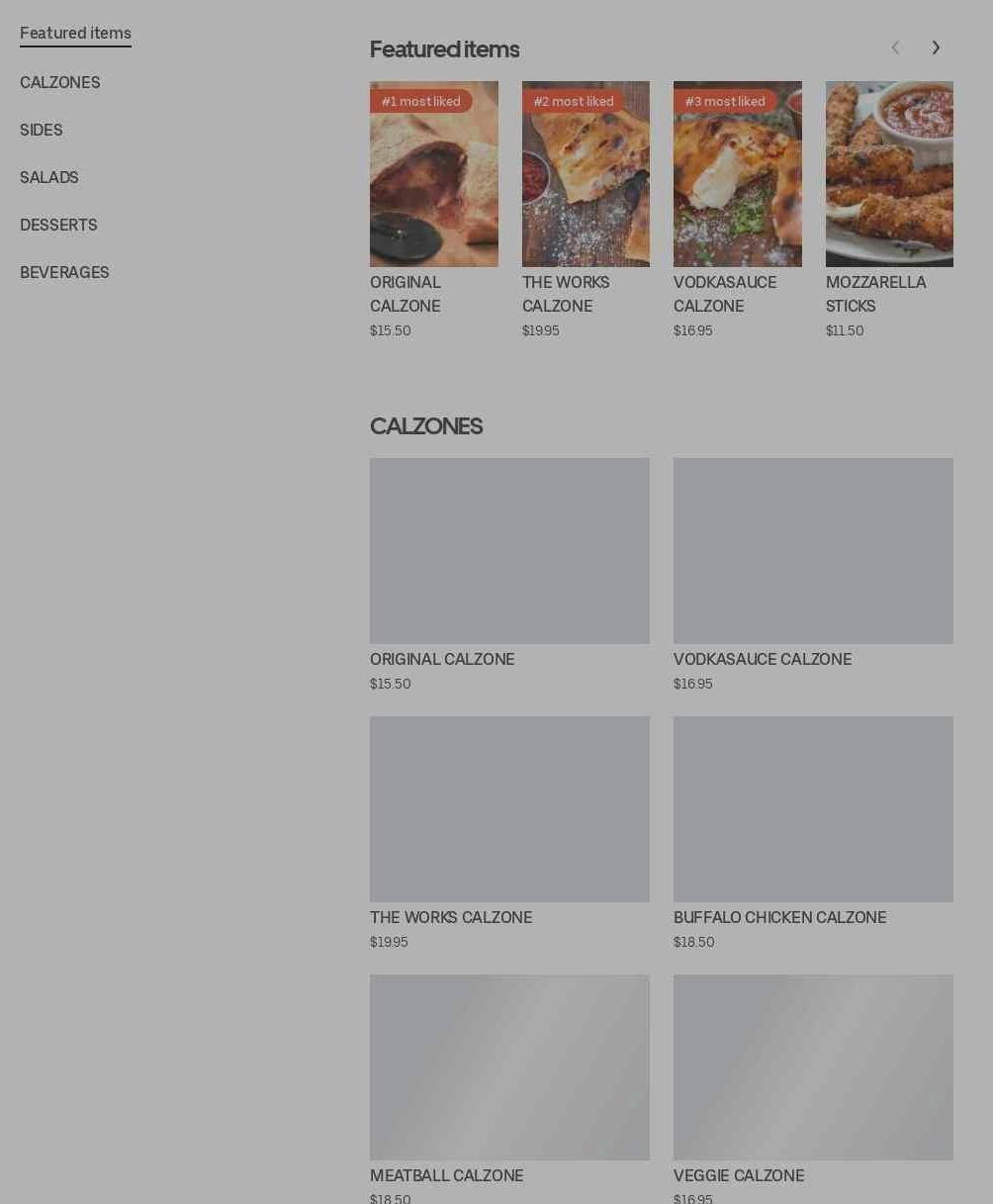
Task: Choose the MEATBALL CALZONE item
Action: tap(446, 1176)
